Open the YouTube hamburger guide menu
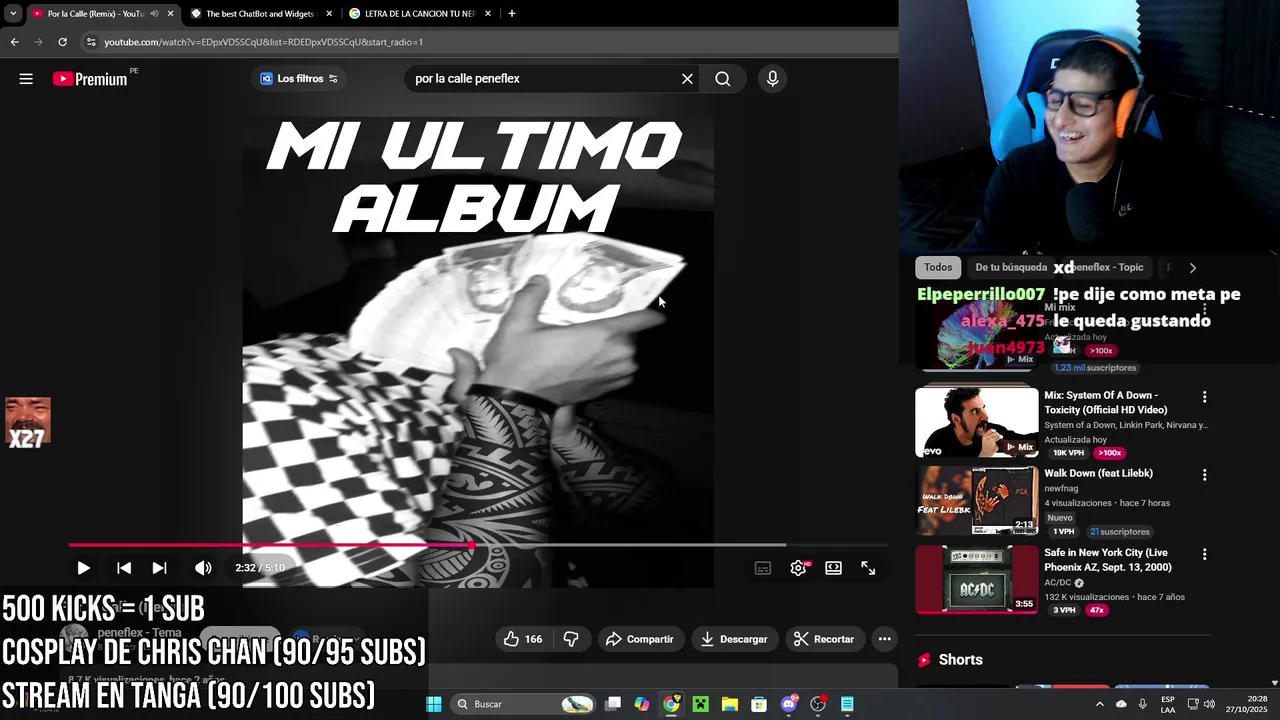The image size is (1280, 720). (26, 79)
